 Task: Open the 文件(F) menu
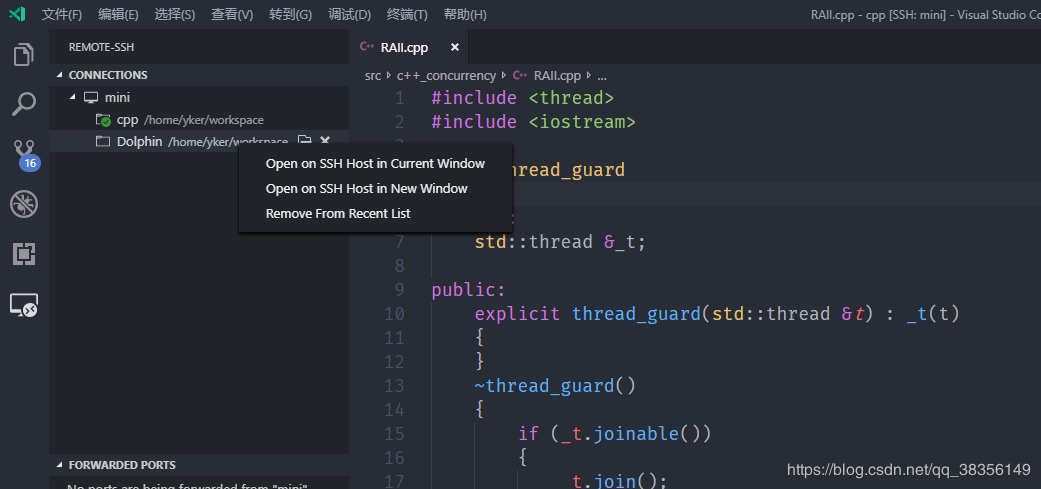(x=62, y=15)
